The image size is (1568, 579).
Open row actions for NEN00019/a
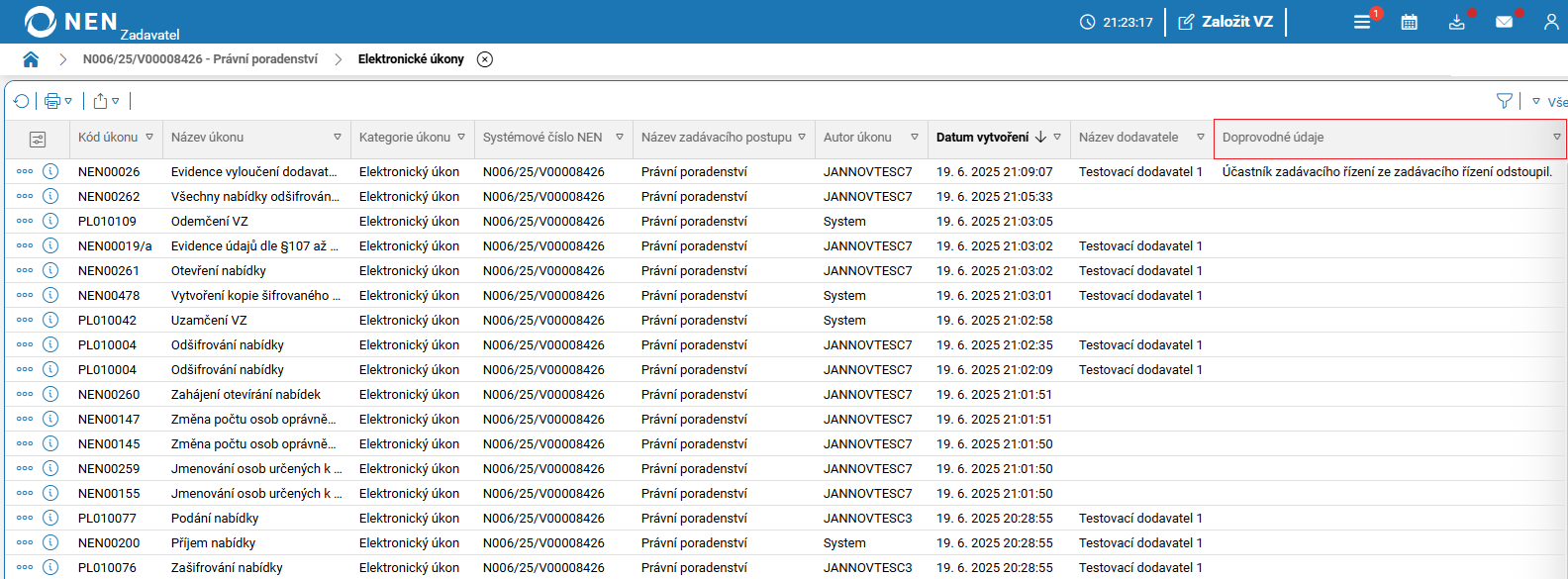tap(25, 245)
